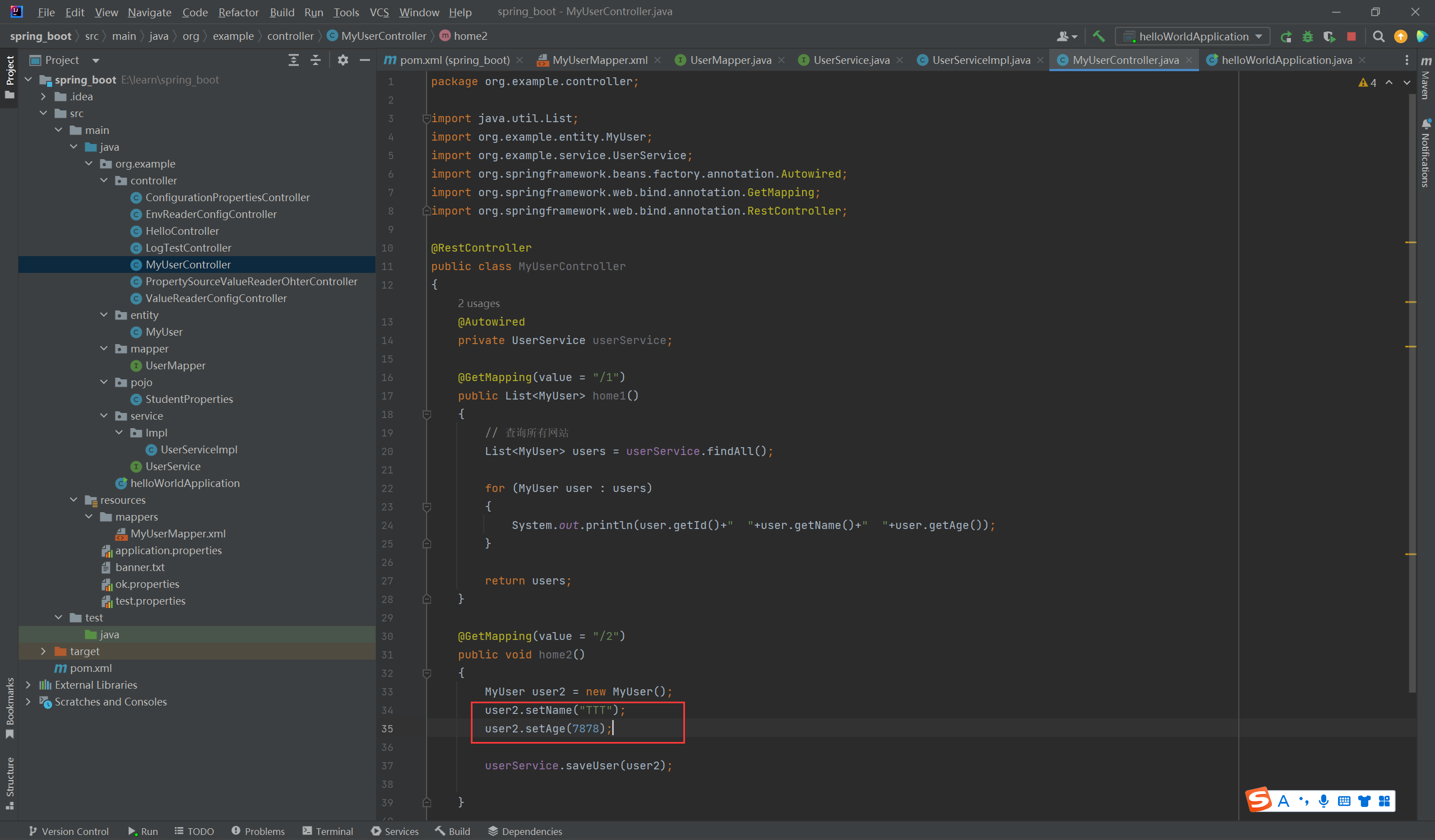
Task: Click Collapse All in Project panel
Action: tap(316, 60)
